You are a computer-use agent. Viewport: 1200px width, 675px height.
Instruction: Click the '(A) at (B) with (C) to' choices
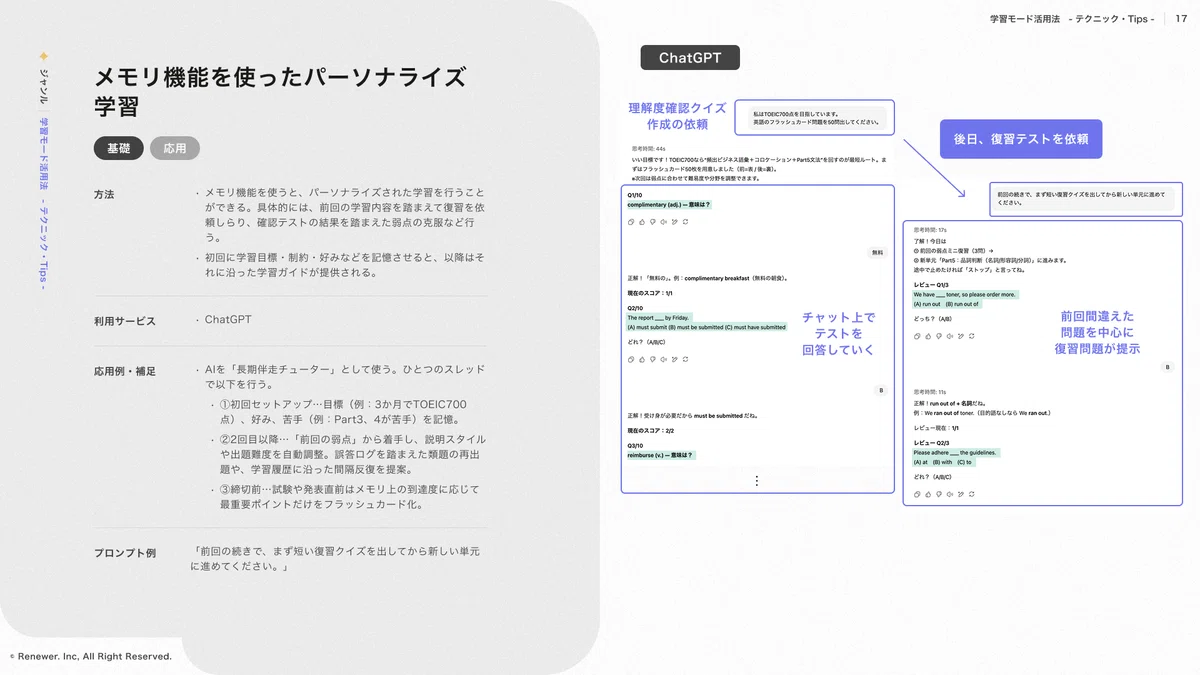point(943,462)
